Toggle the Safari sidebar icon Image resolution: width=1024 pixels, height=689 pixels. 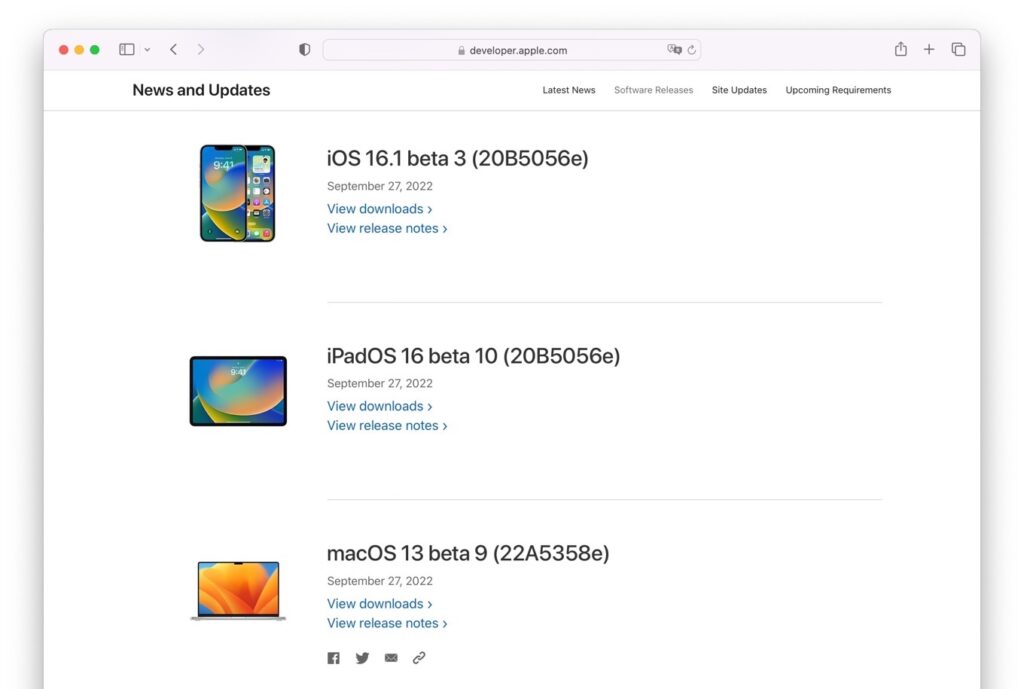click(126, 48)
